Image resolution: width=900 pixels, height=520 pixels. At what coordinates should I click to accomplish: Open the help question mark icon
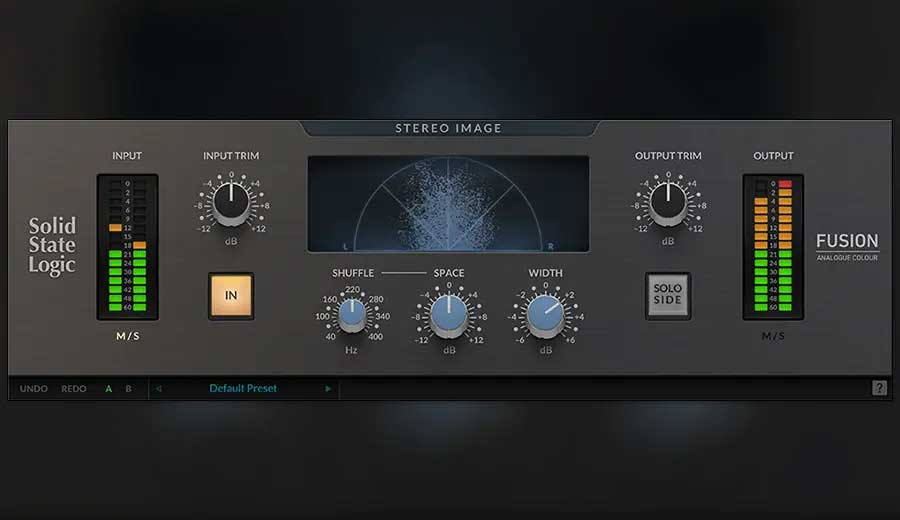879,388
